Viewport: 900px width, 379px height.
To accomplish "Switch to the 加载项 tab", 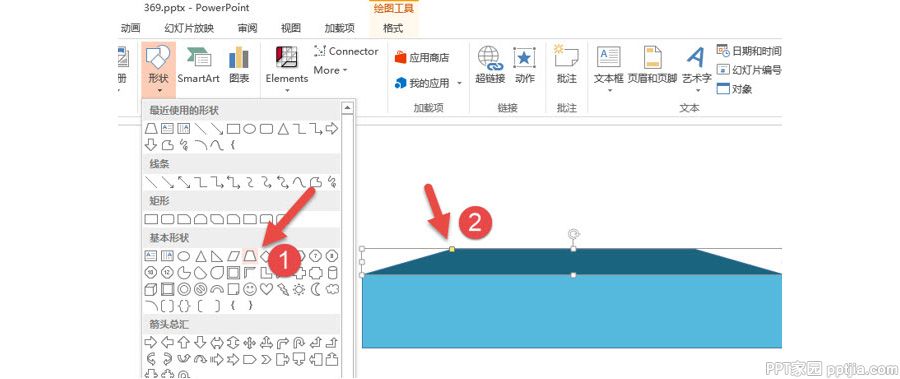I will pos(339,28).
